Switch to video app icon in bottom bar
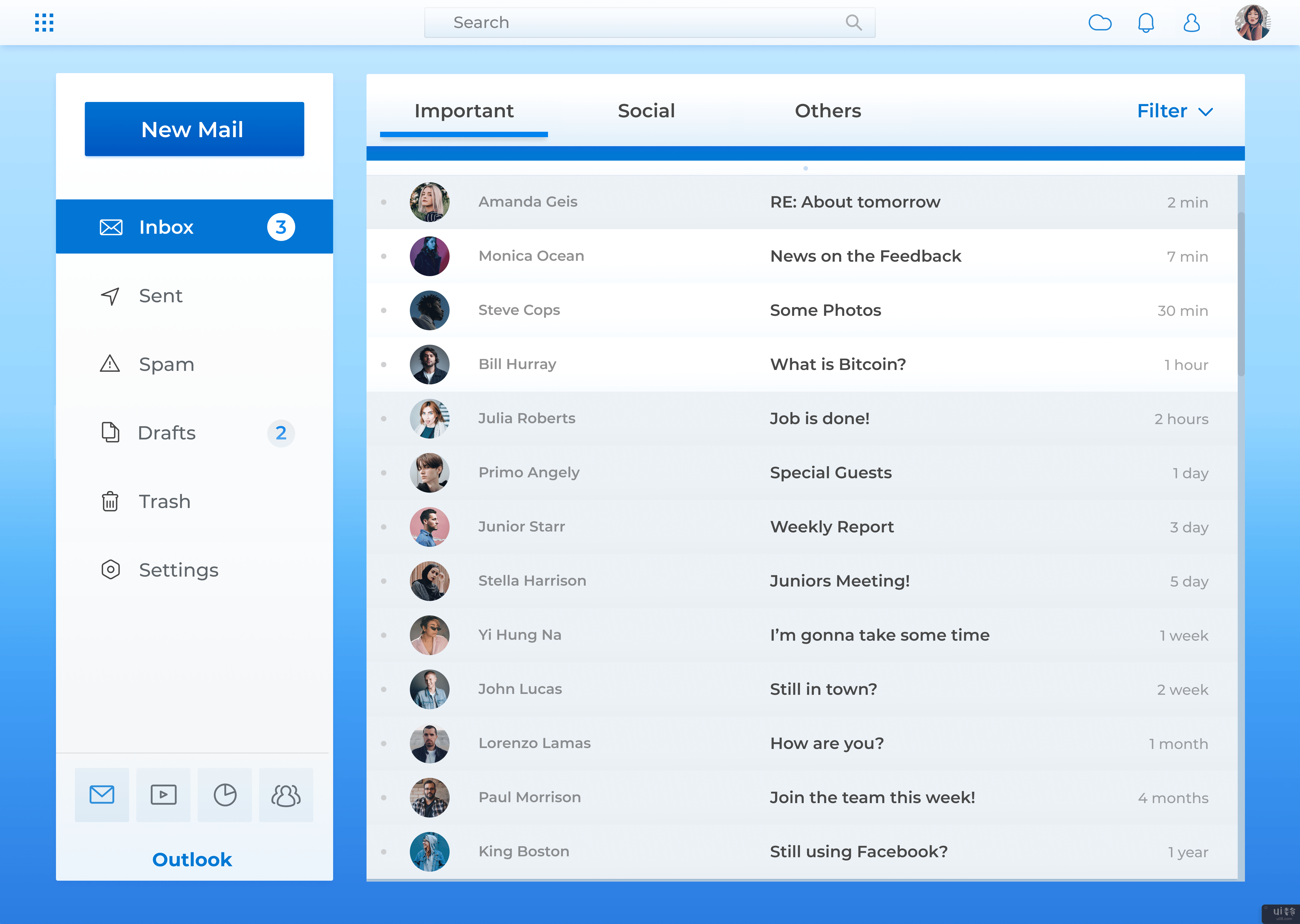 [x=163, y=794]
